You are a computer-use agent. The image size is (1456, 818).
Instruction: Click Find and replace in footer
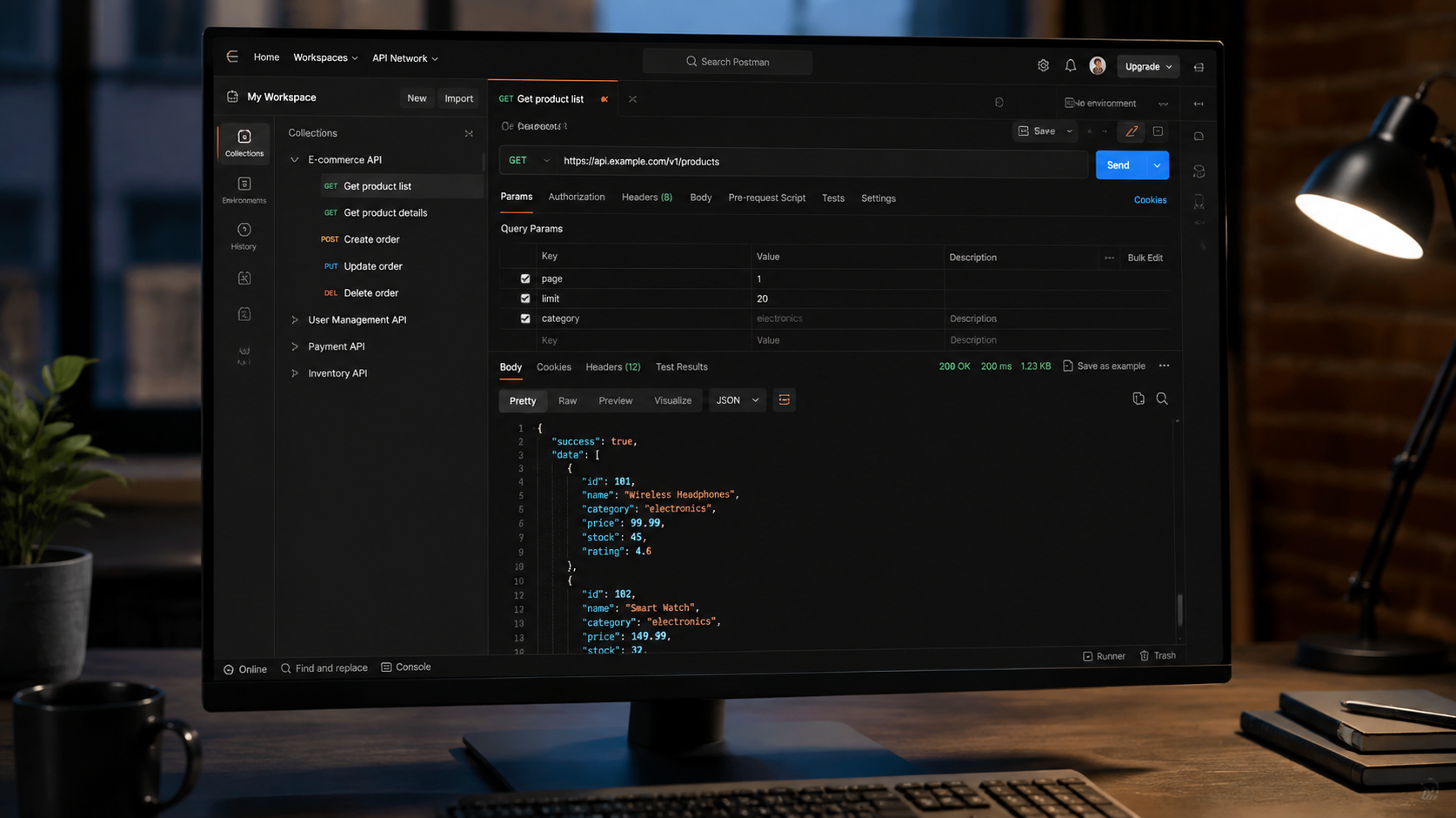point(324,668)
